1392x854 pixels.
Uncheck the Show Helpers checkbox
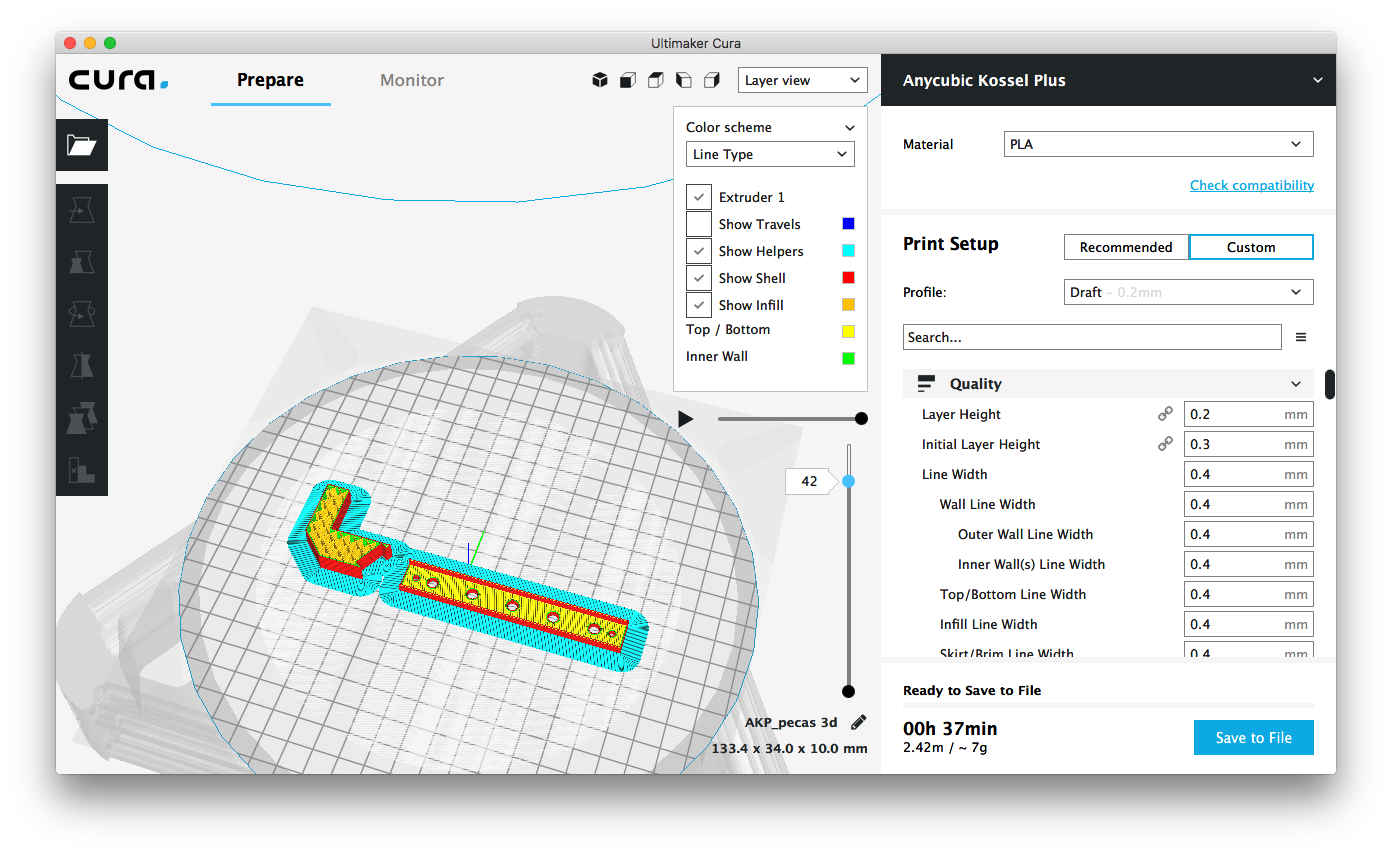[x=700, y=251]
